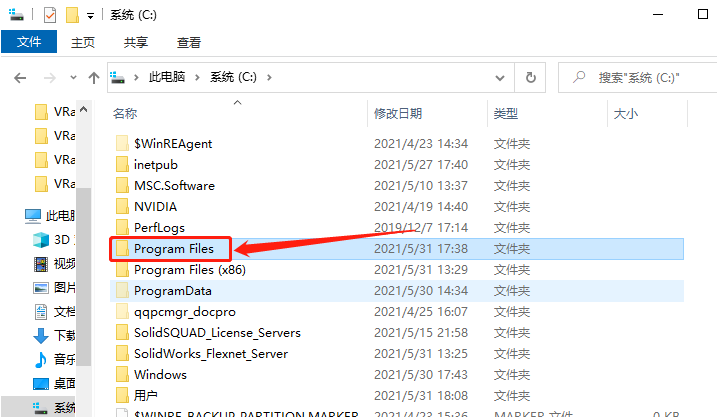Screen dimensions: 717x417
Task: Click the NVIDIA folder name
Action: tap(155, 207)
